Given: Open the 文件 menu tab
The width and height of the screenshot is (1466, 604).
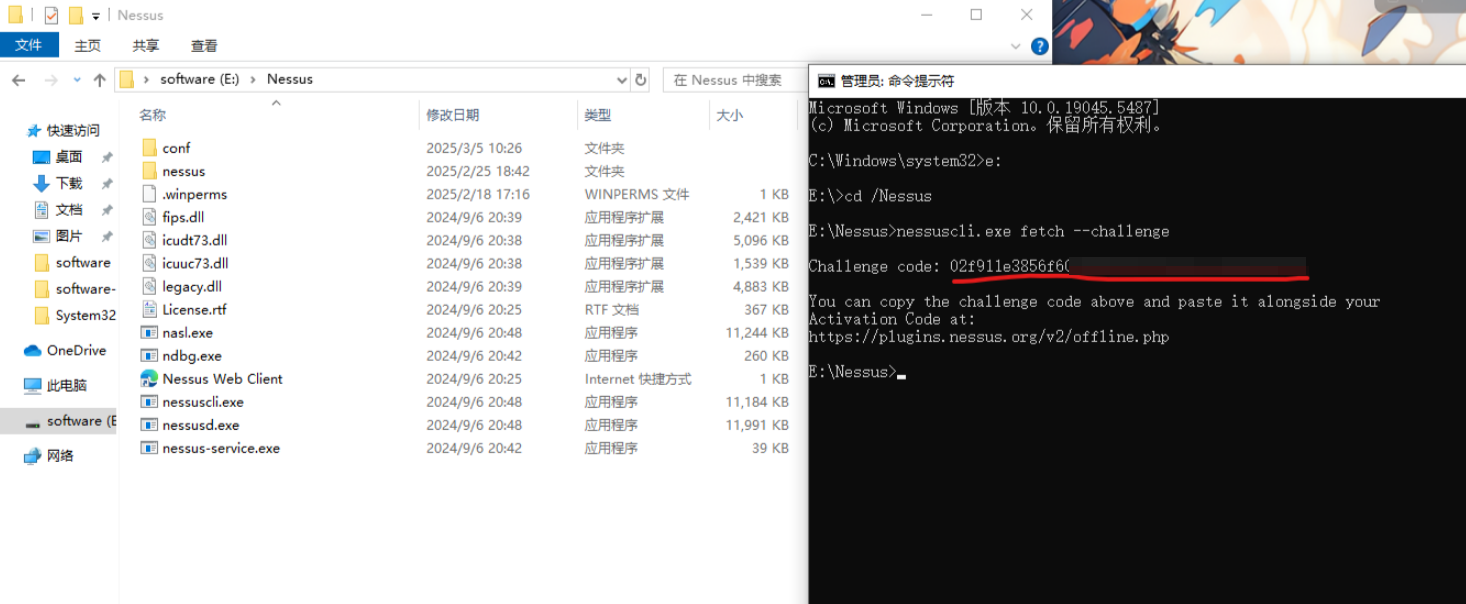Looking at the screenshot, I should tap(29, 45).
